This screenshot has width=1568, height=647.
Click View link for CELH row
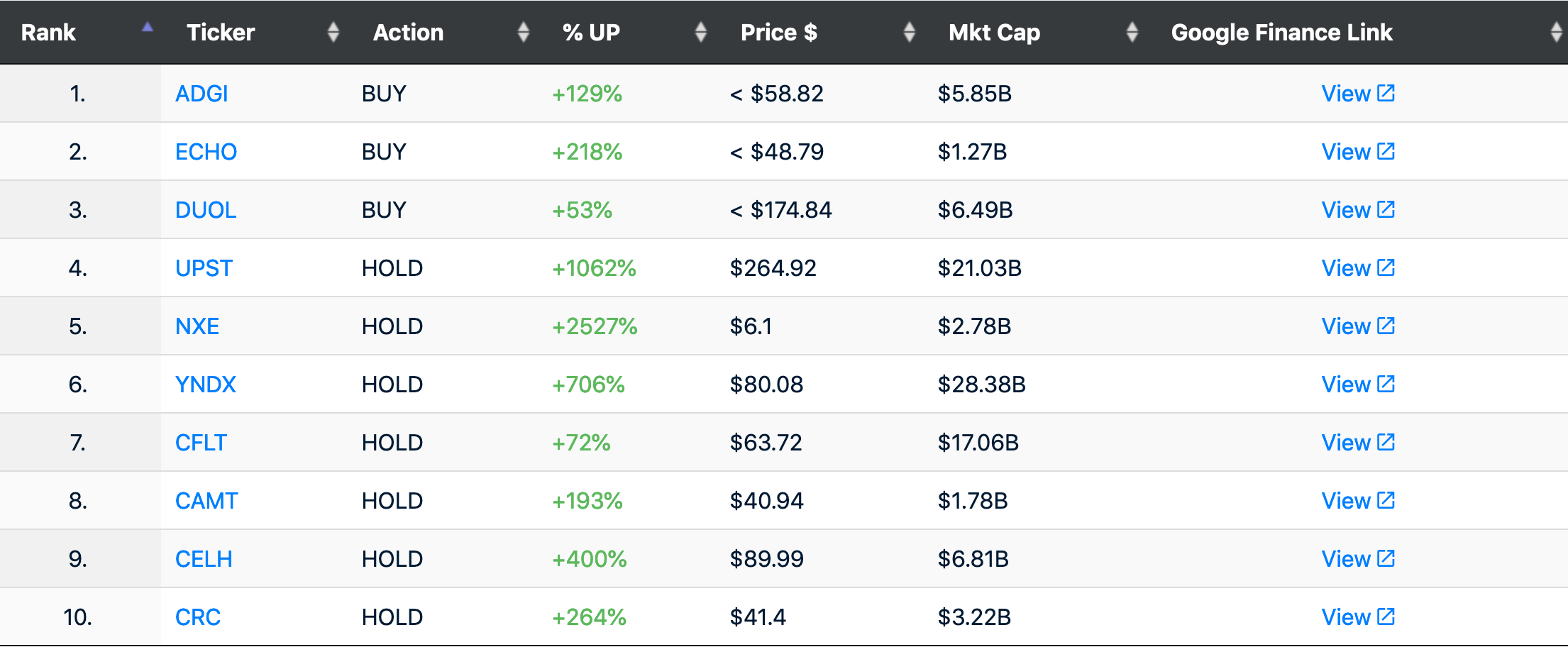1346,559
